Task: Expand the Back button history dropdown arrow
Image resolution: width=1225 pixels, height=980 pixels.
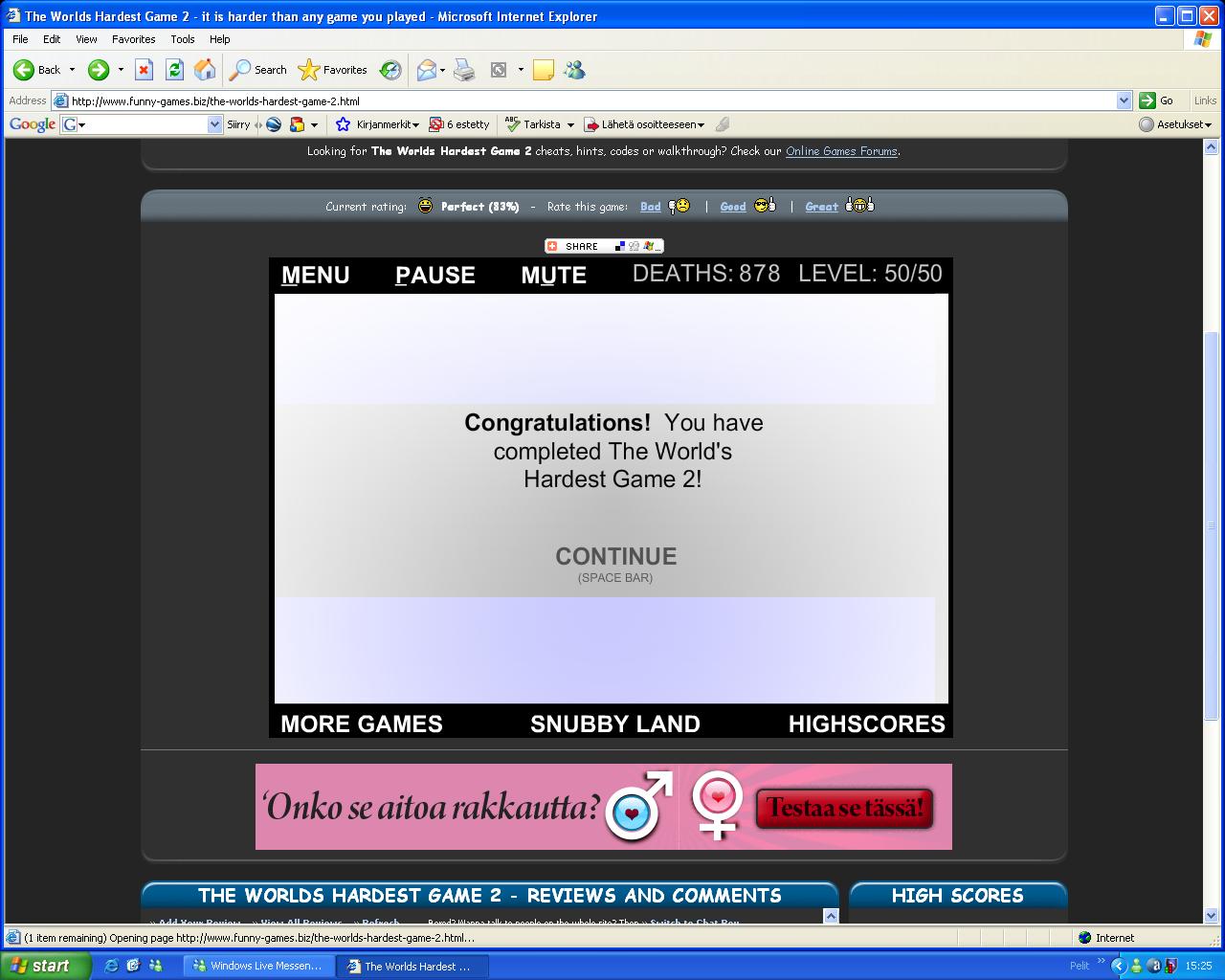Action: 72,70
